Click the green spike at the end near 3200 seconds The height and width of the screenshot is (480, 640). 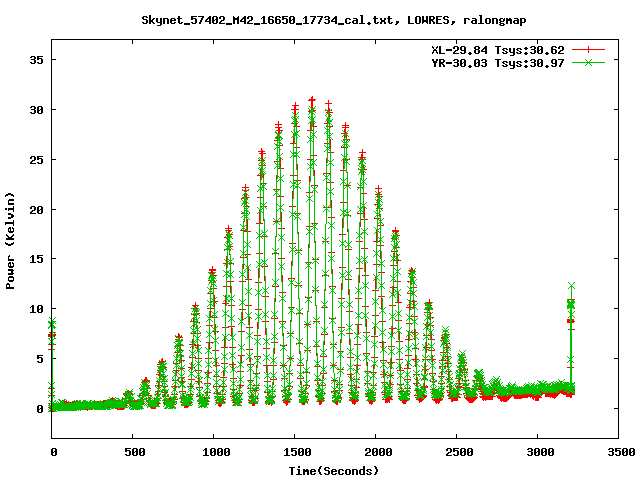[571, 287]
